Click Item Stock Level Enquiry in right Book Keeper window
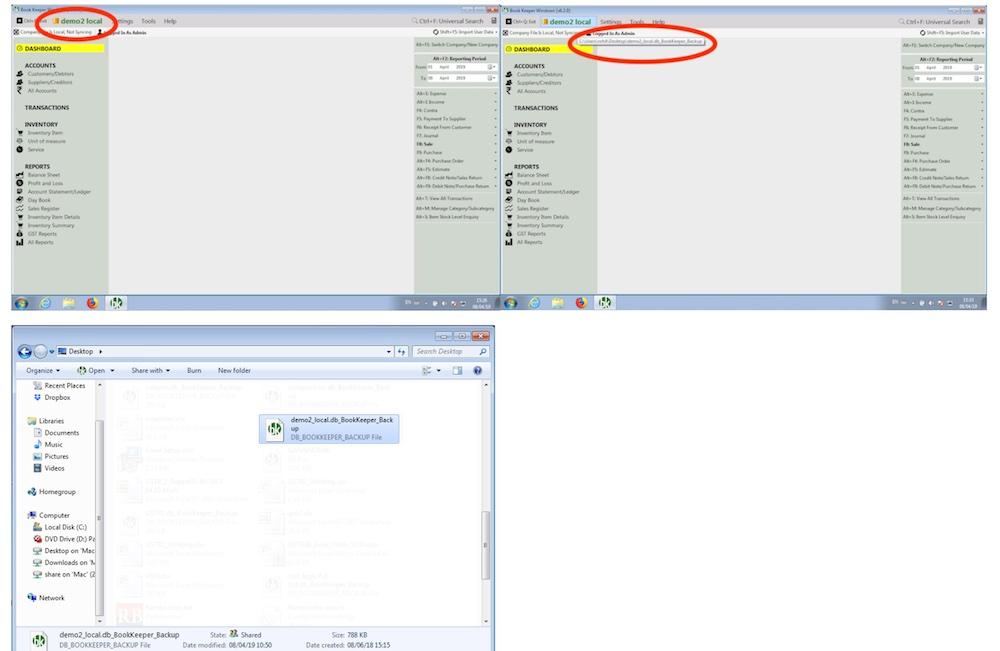This screenshot has height=651, width=1000. (x=934, y=217)
